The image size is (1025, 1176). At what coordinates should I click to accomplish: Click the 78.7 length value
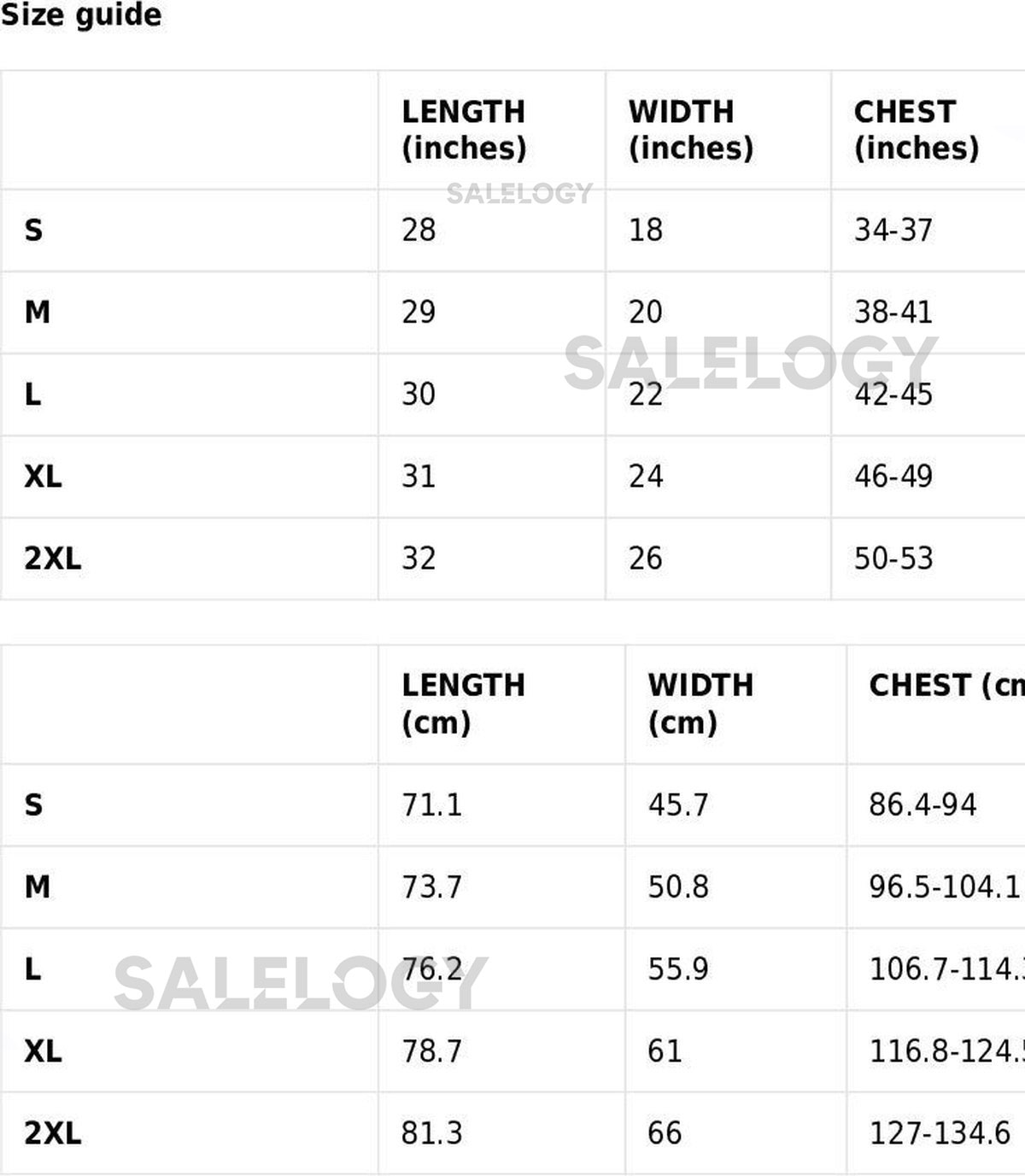[431, 1050]
